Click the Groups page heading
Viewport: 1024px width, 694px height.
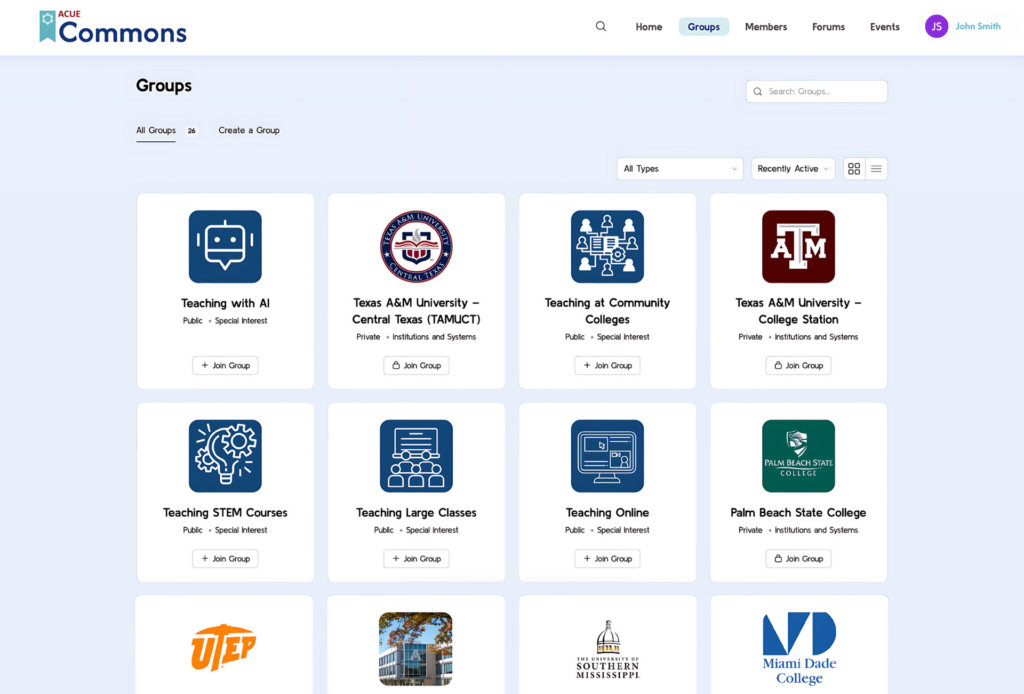click(x=164, y=86)
